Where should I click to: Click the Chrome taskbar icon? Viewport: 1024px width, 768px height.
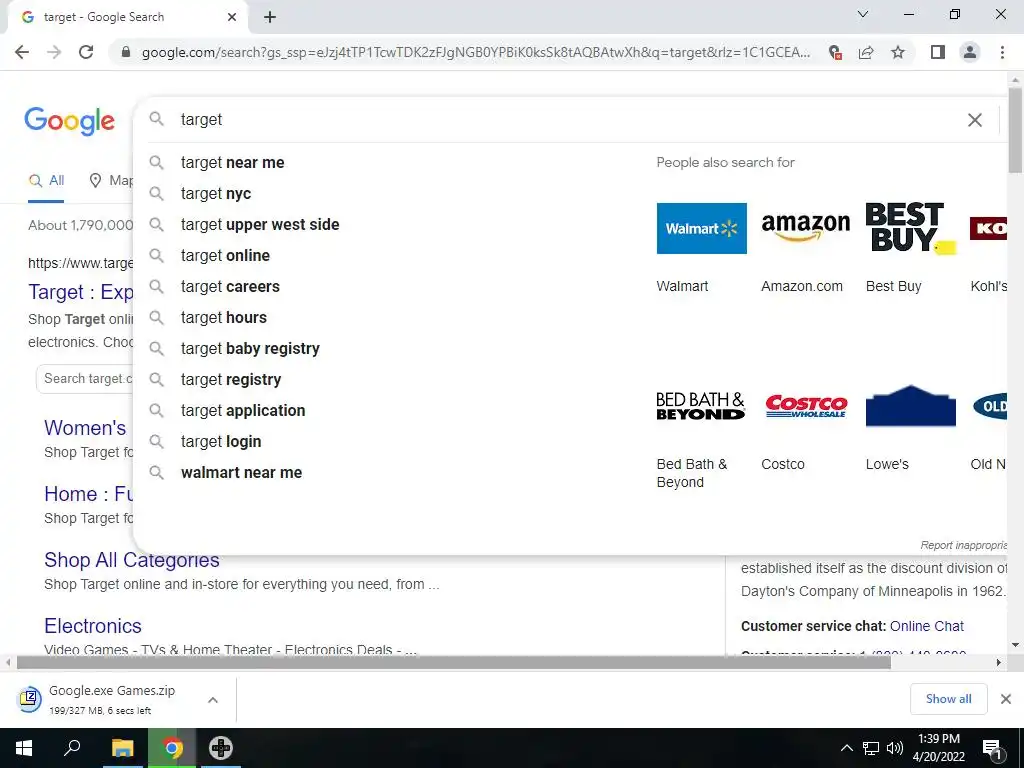pyautogui.click(x=172, y=748)
